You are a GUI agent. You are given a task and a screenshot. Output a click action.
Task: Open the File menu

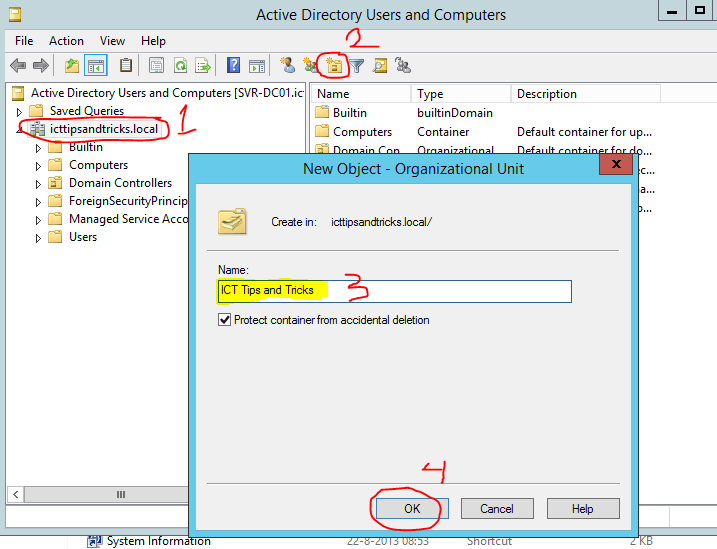(x=24, y=41)
